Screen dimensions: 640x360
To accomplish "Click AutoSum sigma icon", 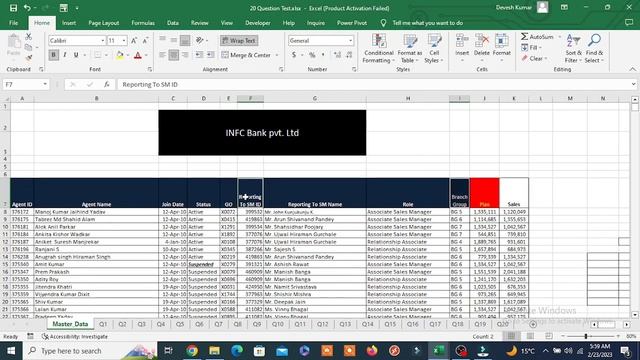I will click(524, 37).
